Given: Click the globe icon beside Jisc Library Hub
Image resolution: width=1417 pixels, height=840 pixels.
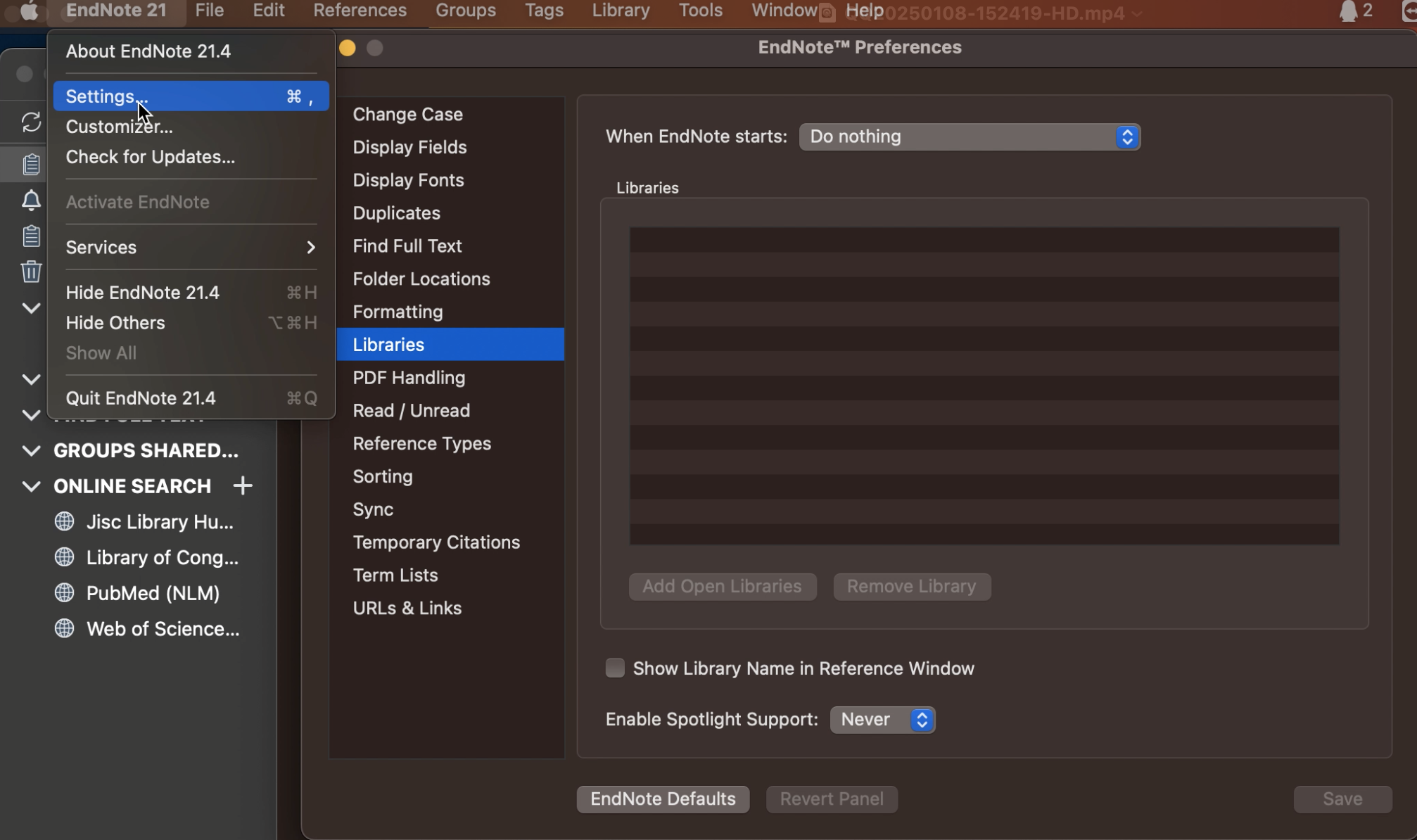Looking at the screenshot, I should tap(65, 521).
